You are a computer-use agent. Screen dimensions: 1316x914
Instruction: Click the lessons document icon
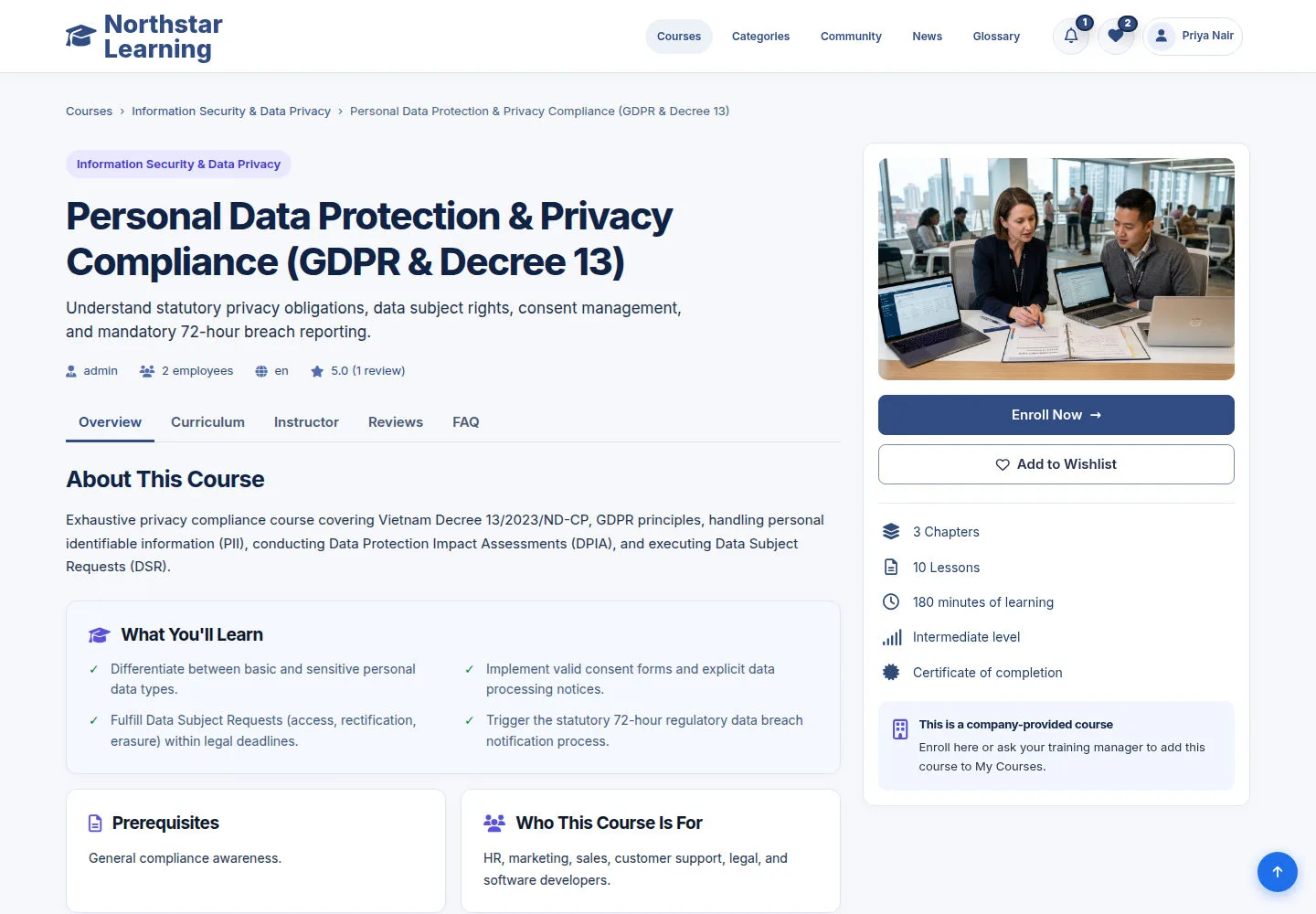(x=891, y=568)
